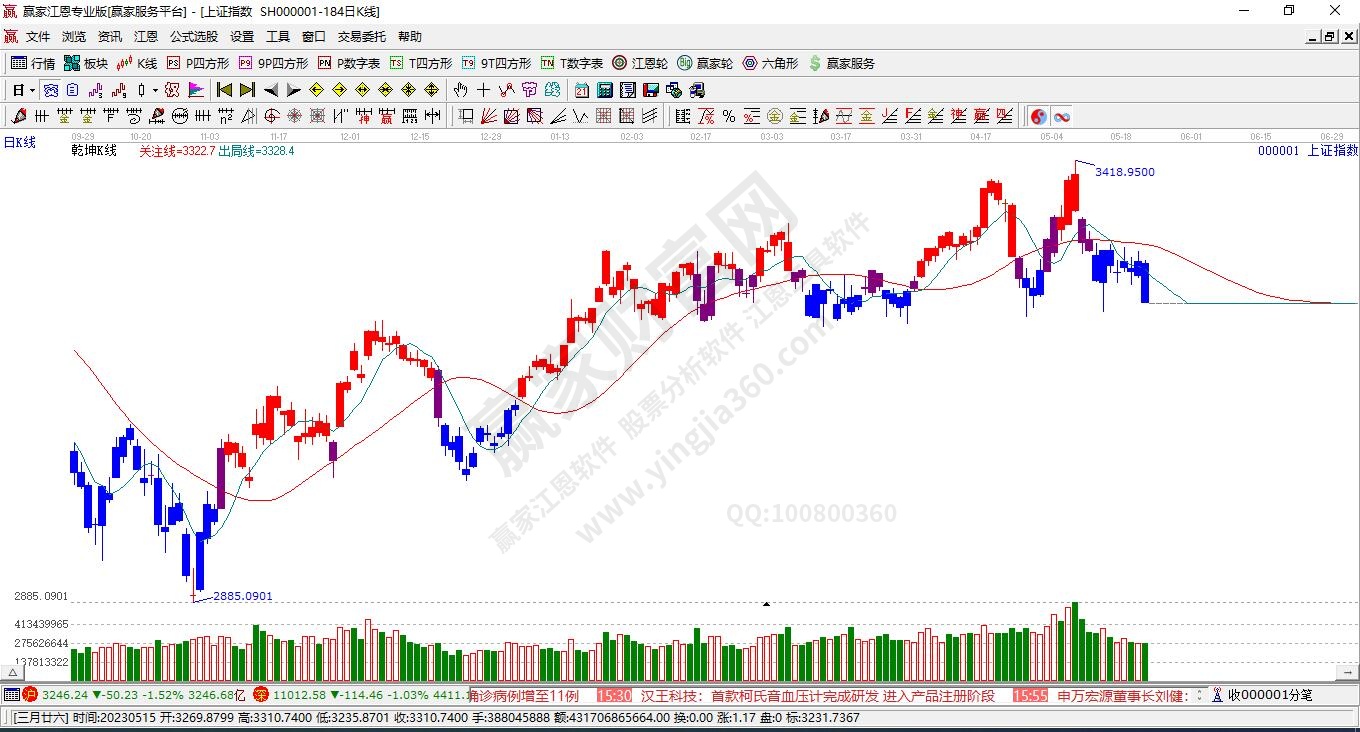Open the calculator icon in toolbar

tap(604, 90)
